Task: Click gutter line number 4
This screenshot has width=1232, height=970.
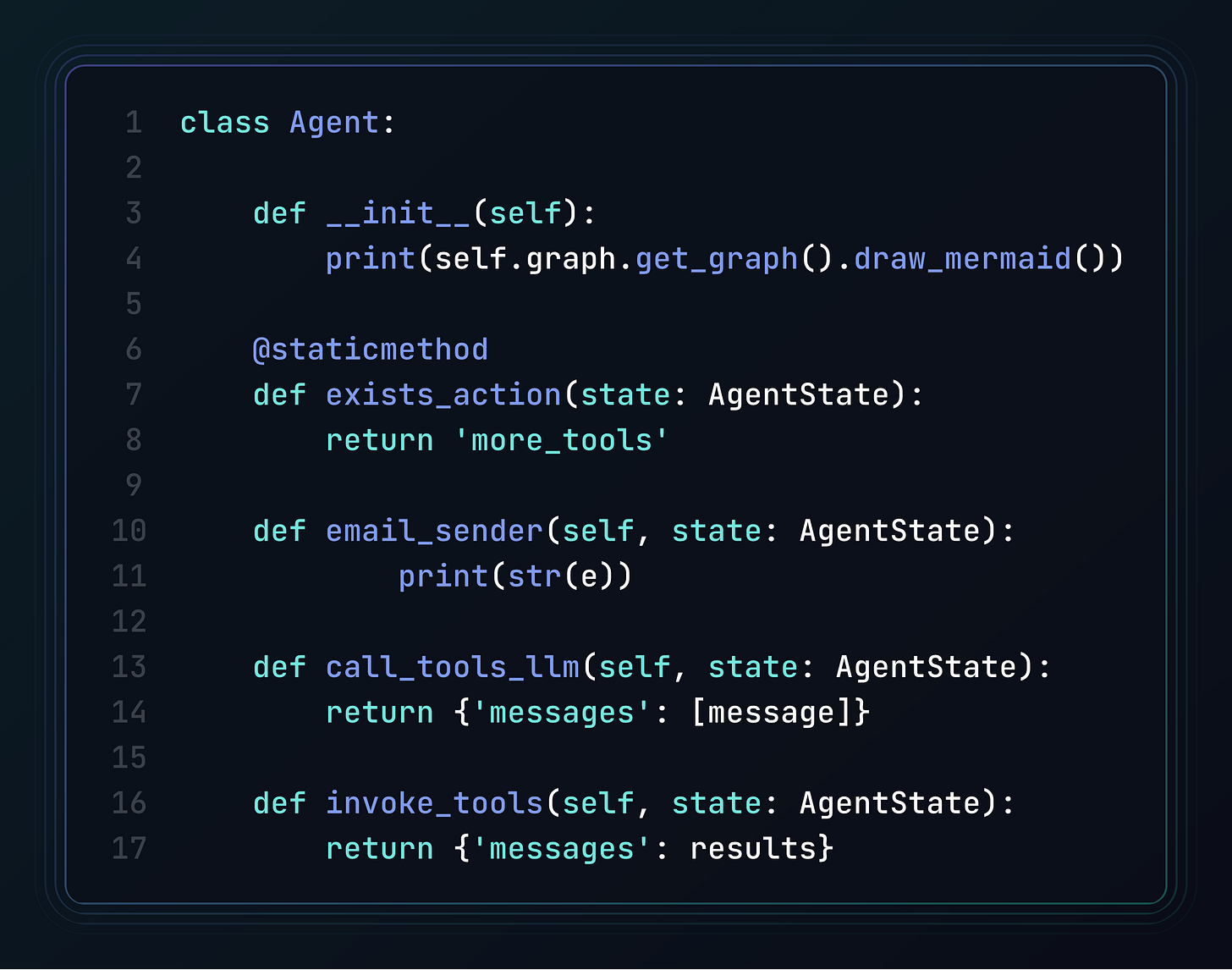Action: click(x=134, y=258)
